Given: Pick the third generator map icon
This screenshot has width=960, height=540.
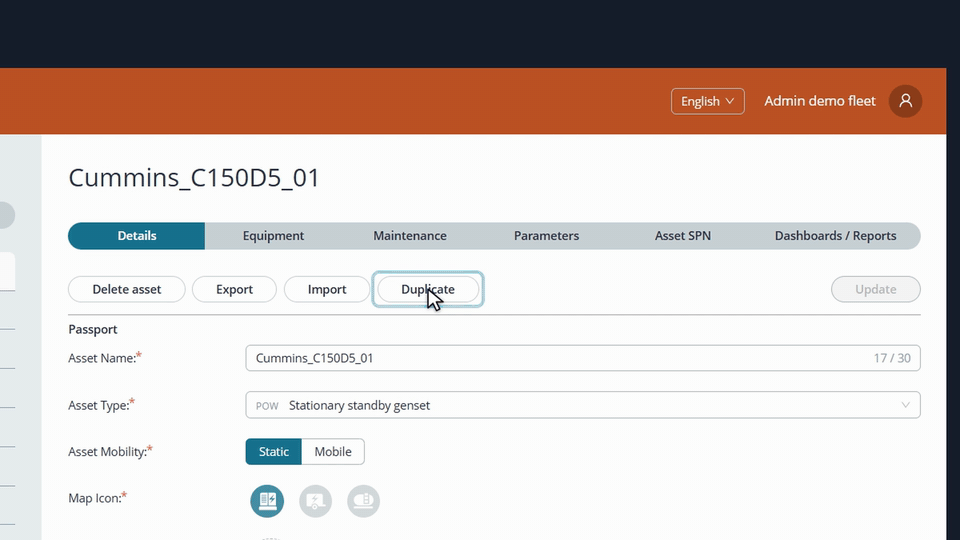Looking at the screenshot, I should click(364, 501).
